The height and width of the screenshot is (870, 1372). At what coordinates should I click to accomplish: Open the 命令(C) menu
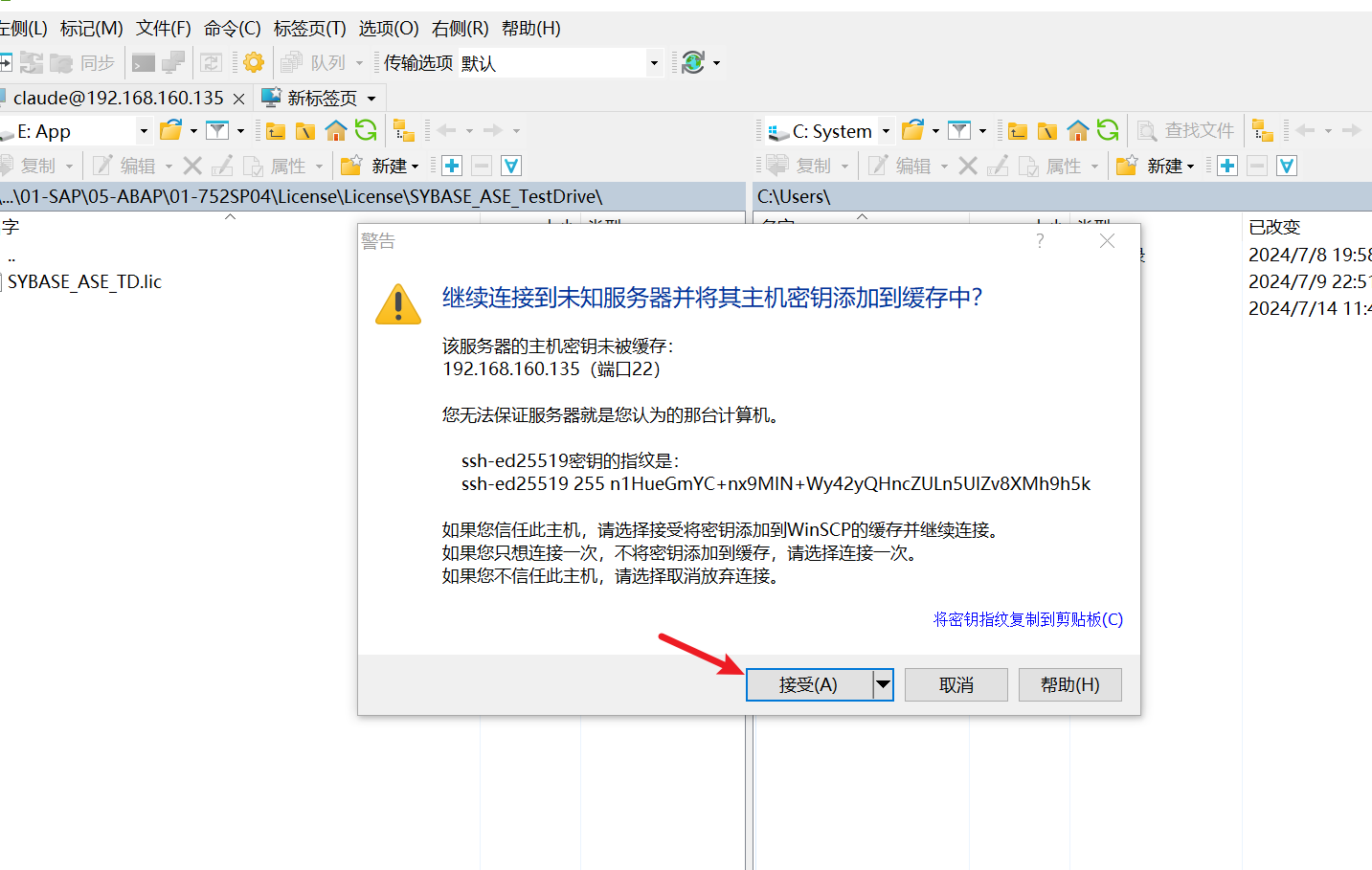coord(232,29)
